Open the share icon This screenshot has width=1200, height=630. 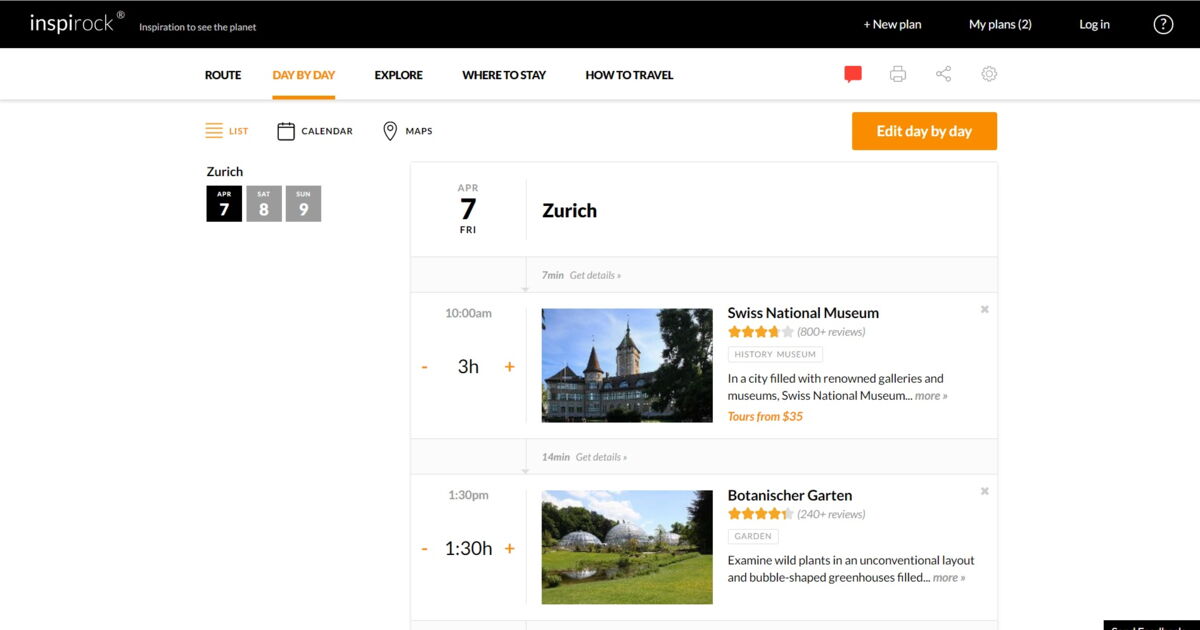[943, 74]
